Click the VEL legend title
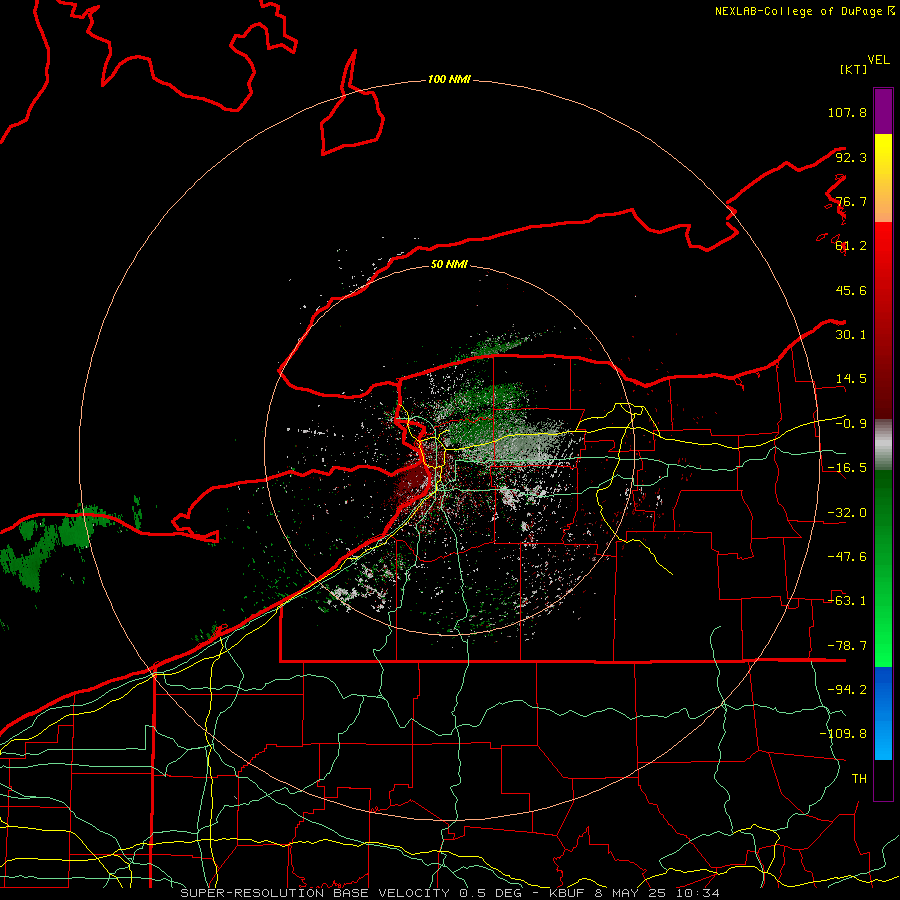This screenshot has height=900, width=900. point(878,60)
